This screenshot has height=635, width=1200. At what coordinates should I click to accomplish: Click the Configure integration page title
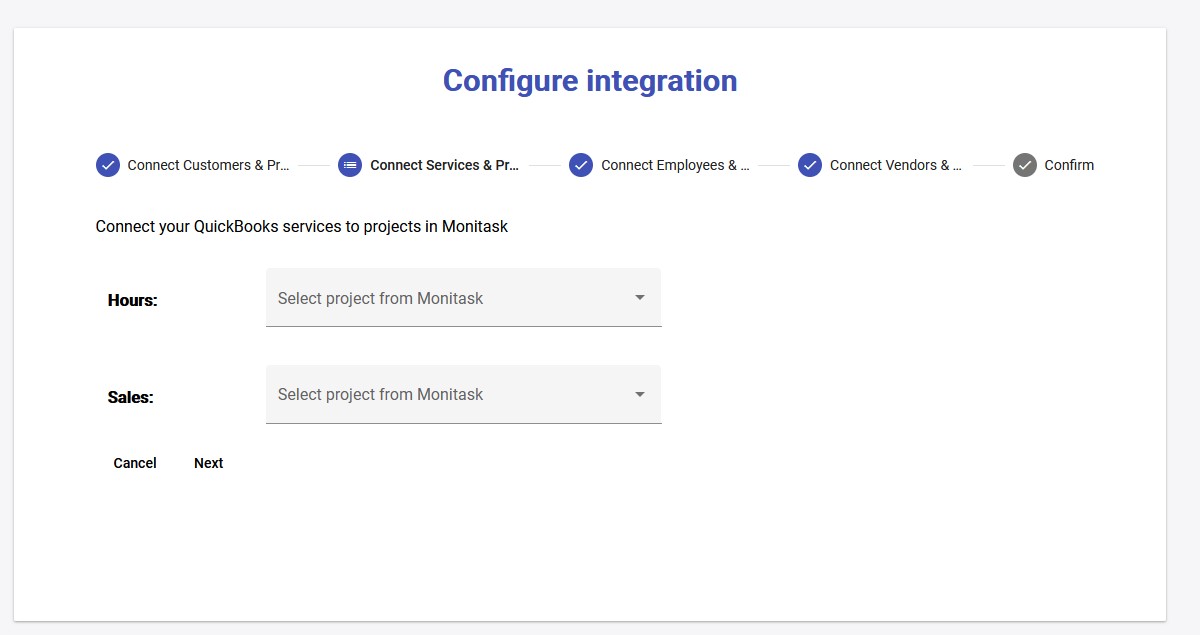tap(589, 80)
